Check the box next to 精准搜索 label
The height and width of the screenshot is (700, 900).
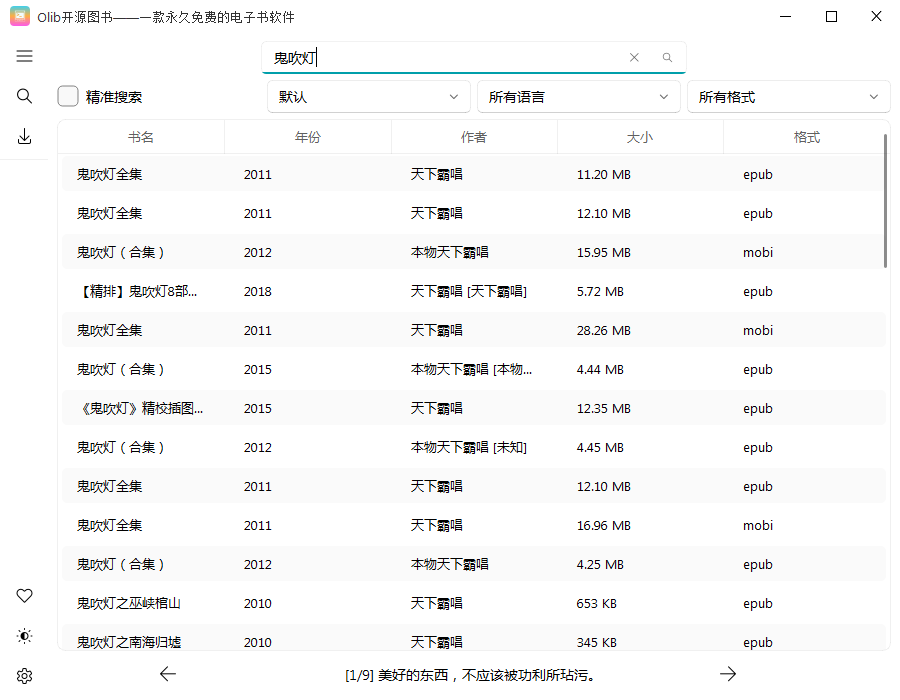point(67,96)
